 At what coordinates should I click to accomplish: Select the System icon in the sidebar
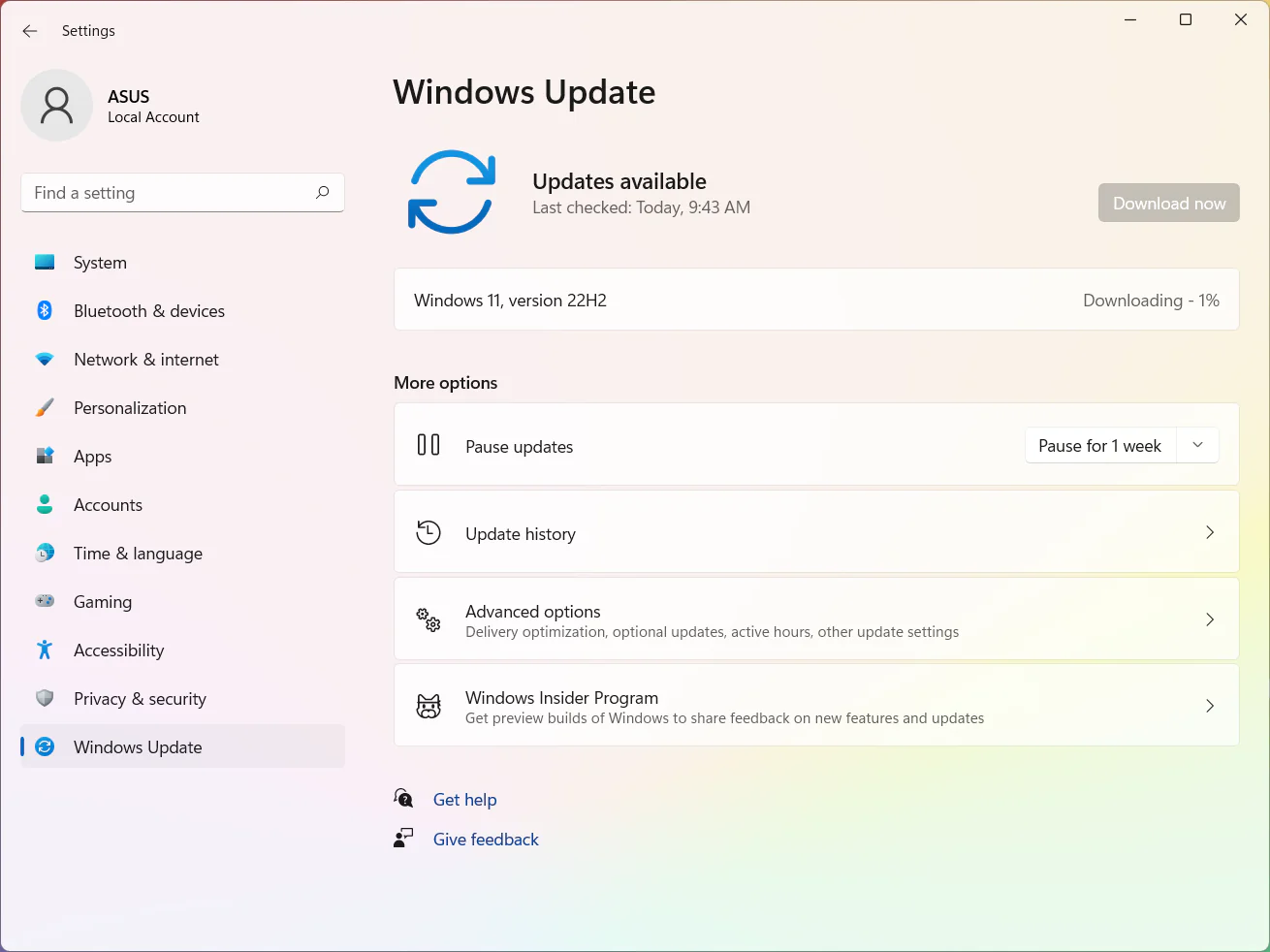45,262
